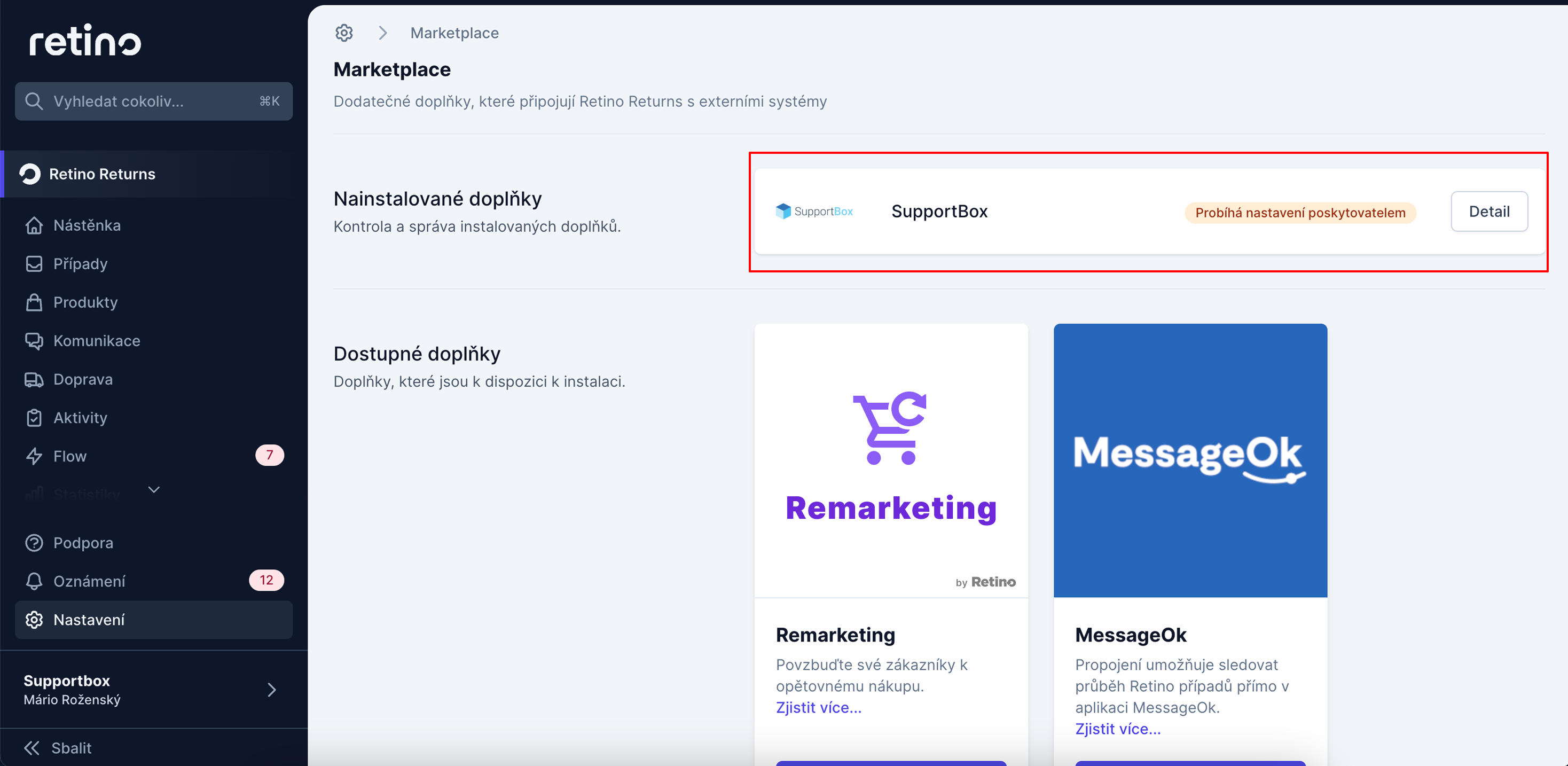This screenshot has width=1568, height=766.
Task: Click the Doprava truck icon
Action: (34, 379)
